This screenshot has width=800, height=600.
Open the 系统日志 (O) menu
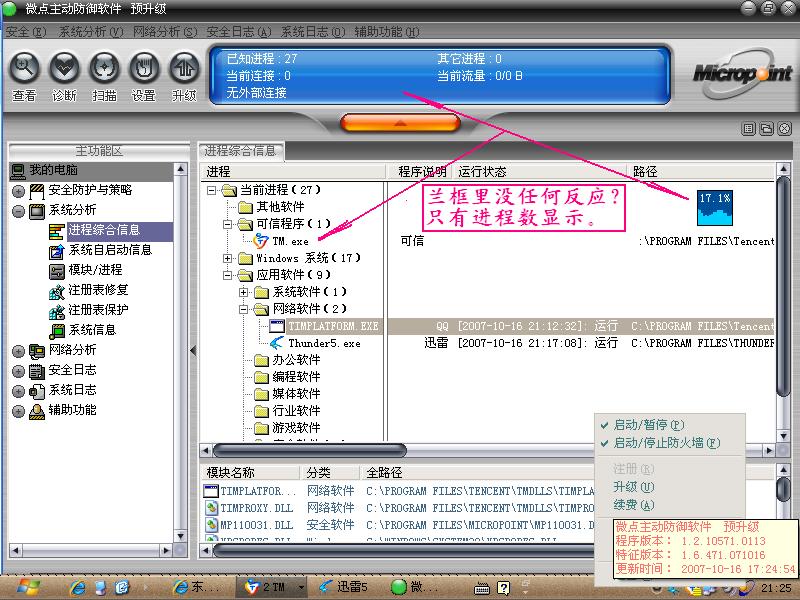313,32
